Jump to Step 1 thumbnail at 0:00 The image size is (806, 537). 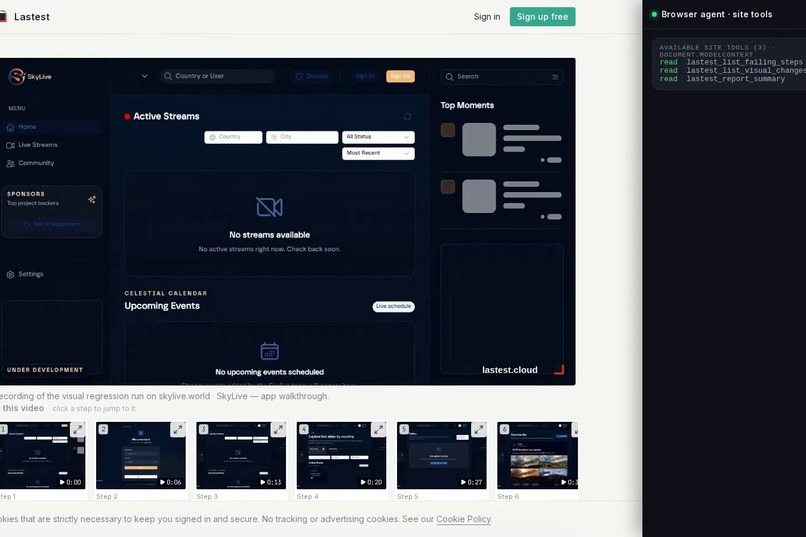(x=42, y=455)
